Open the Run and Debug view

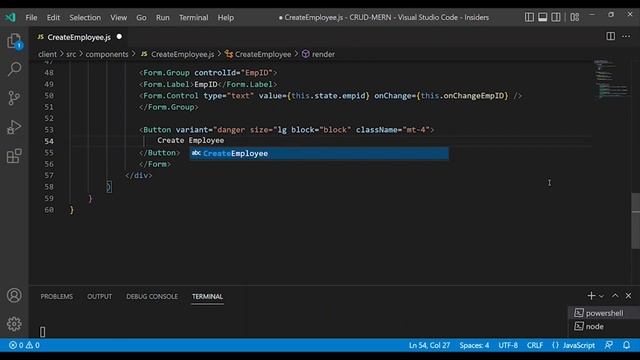point(14,127)
